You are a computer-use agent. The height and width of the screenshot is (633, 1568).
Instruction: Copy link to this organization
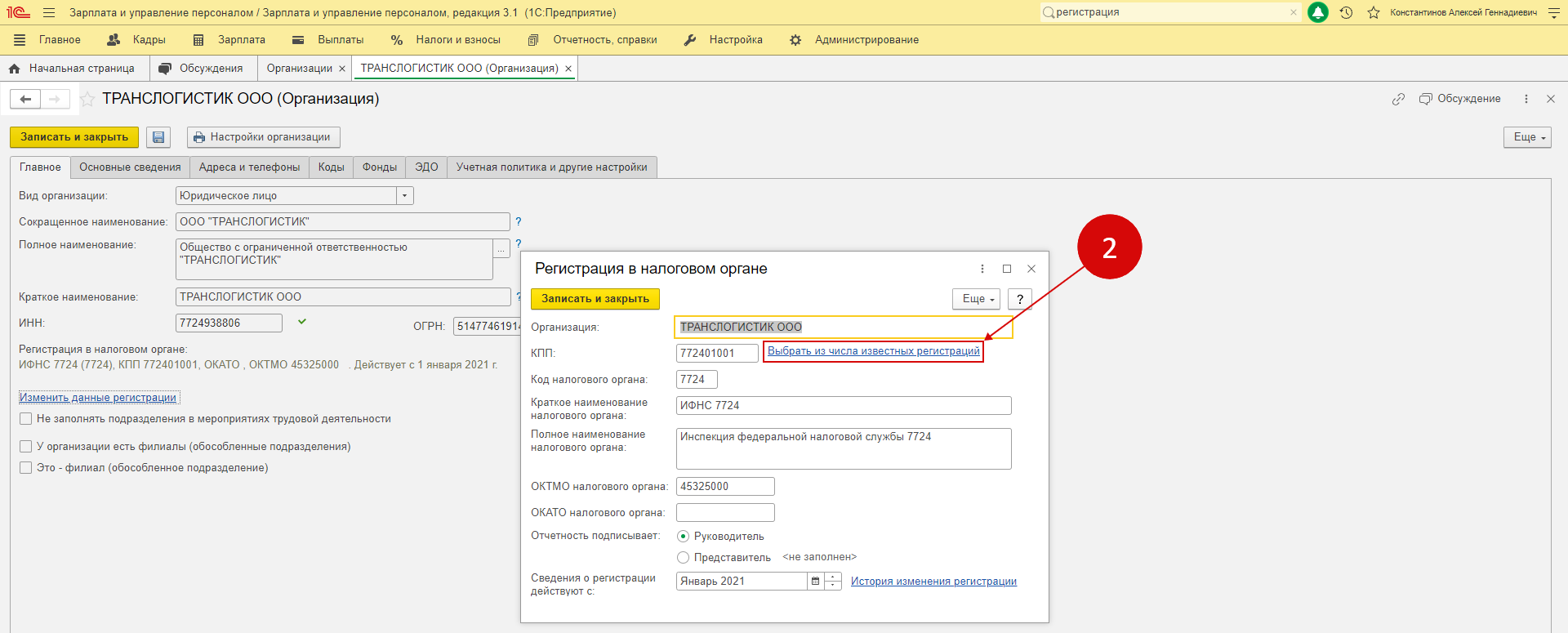click(x=1398, y=99)
